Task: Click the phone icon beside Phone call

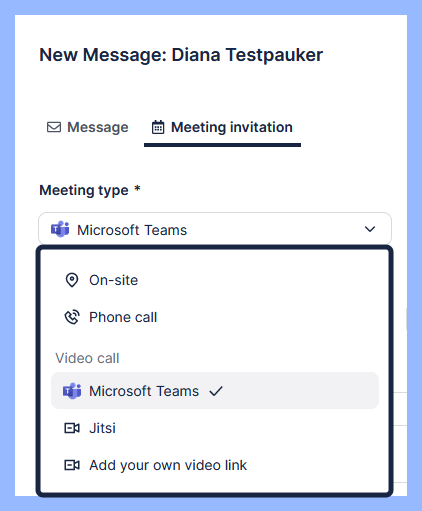Action: point(72,317)
